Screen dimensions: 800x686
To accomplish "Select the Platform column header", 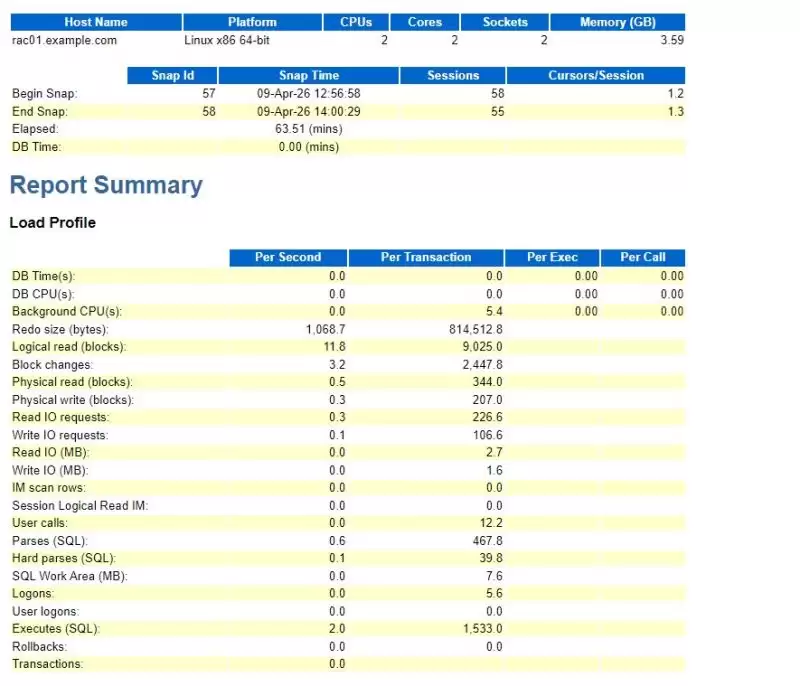I will 253,22.
